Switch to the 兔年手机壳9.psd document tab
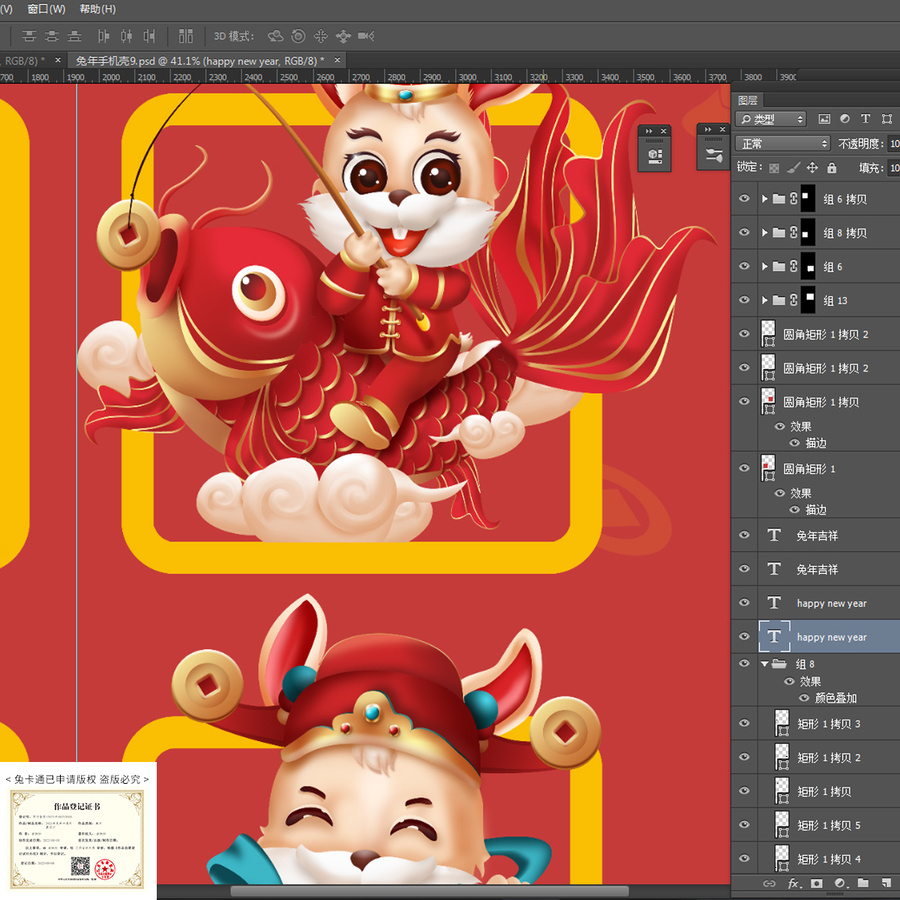 tap(200, 60)
